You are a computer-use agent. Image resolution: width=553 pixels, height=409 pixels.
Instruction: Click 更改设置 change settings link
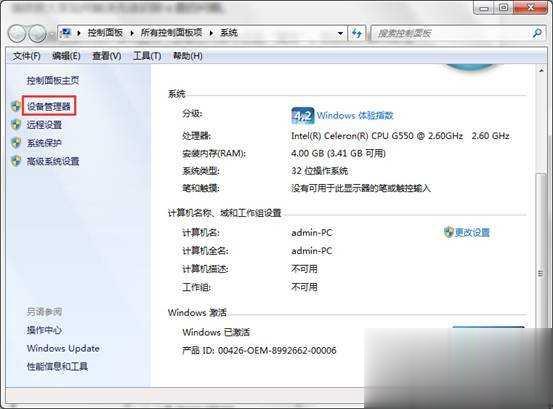(472, 232)
